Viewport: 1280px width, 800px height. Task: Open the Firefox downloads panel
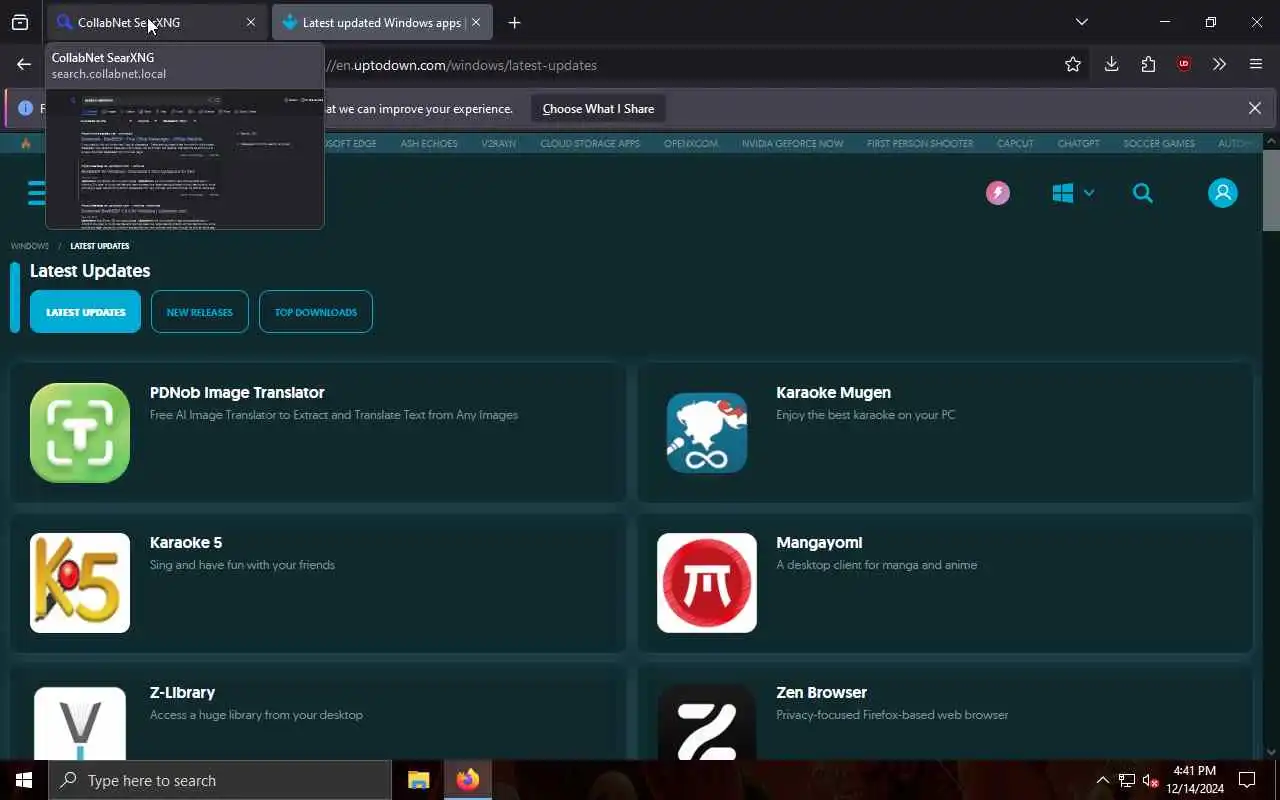pos(1111,64)
